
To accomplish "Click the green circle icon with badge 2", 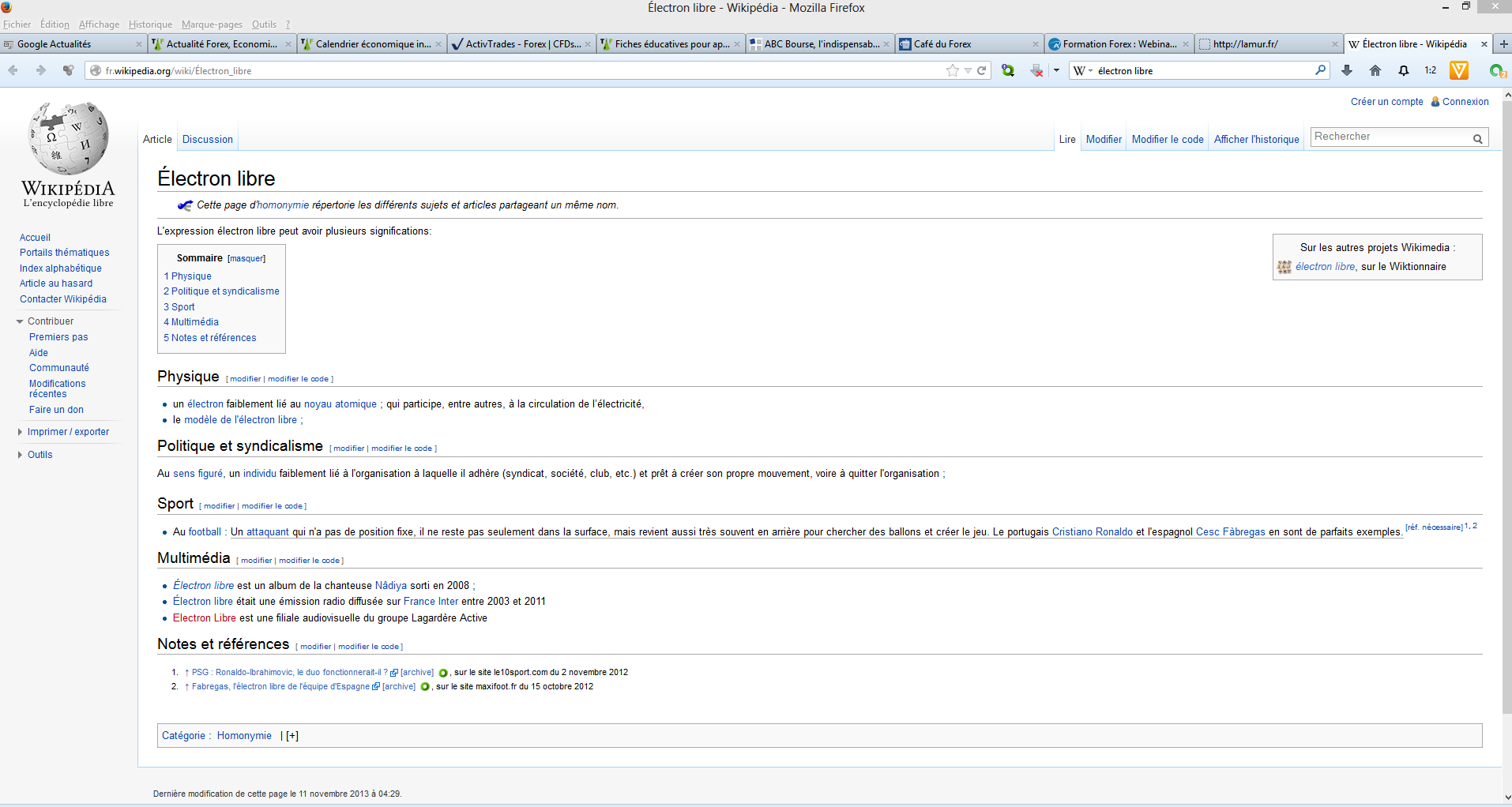I will [1497, 70].
